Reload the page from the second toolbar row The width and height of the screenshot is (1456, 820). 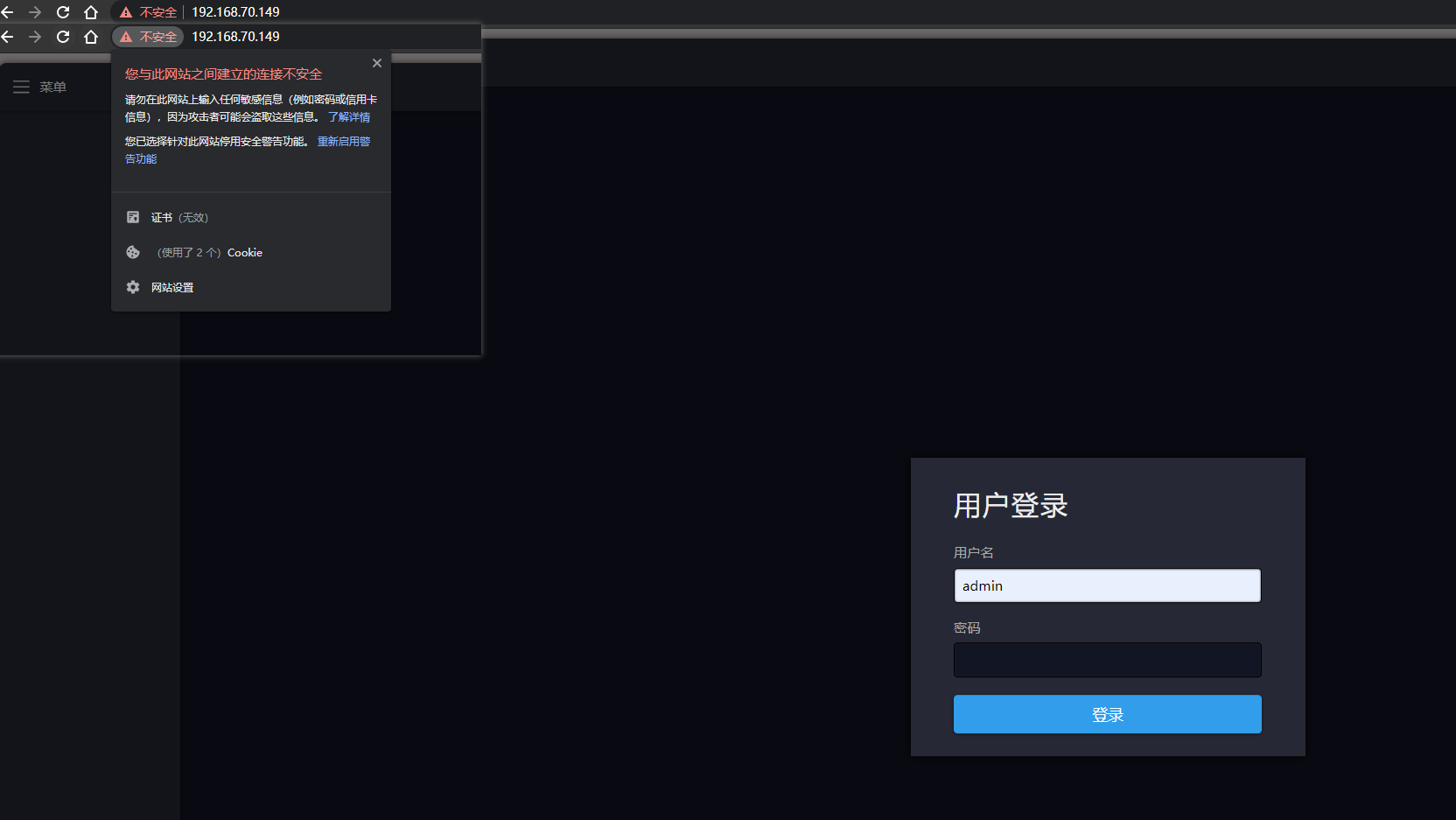click(63, 37)
